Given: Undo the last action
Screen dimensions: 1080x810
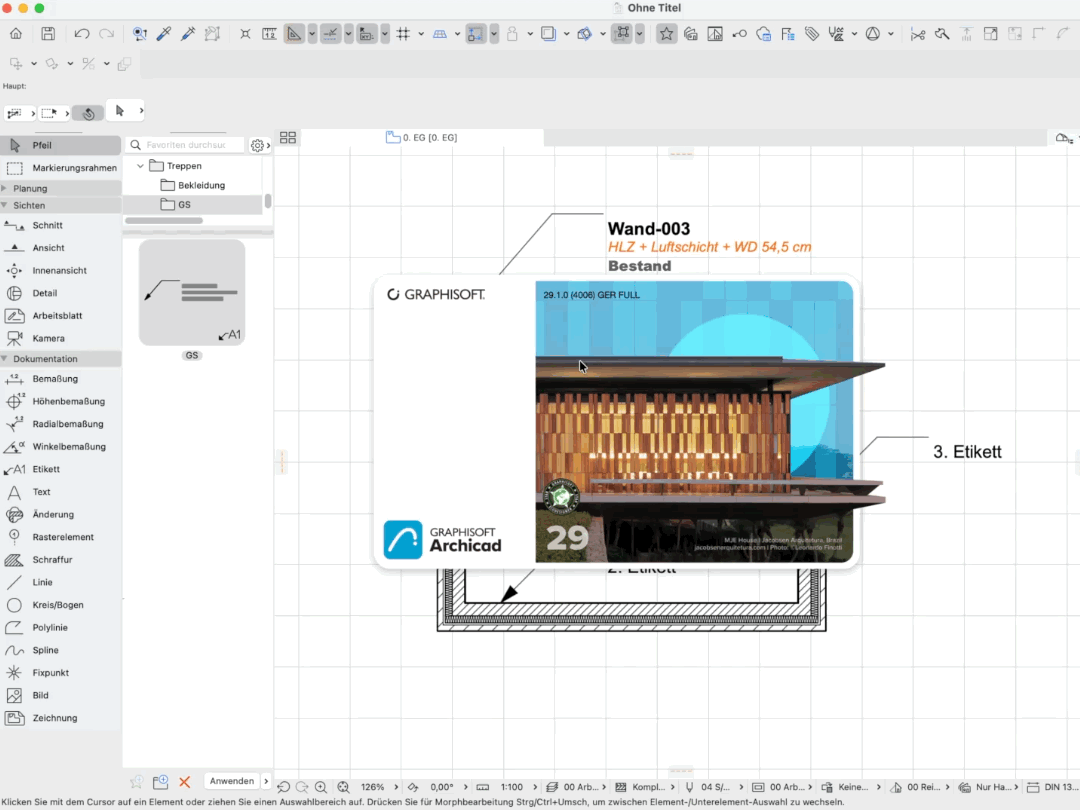Looking at the screenshot, I should click(x=82, y=34).
